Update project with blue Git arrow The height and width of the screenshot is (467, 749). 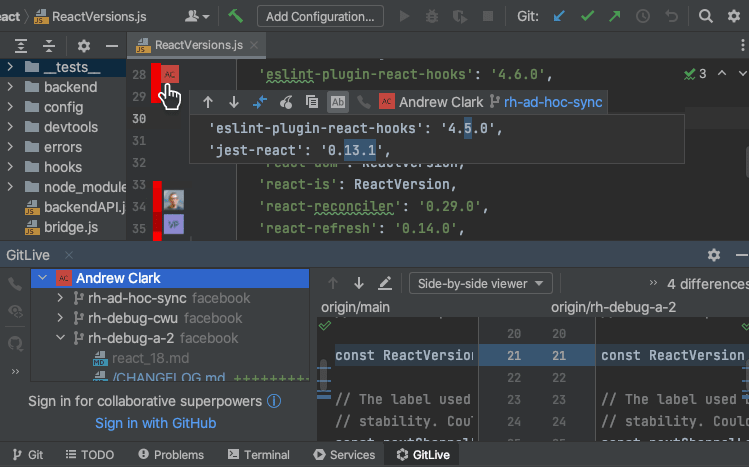(559, 16)
